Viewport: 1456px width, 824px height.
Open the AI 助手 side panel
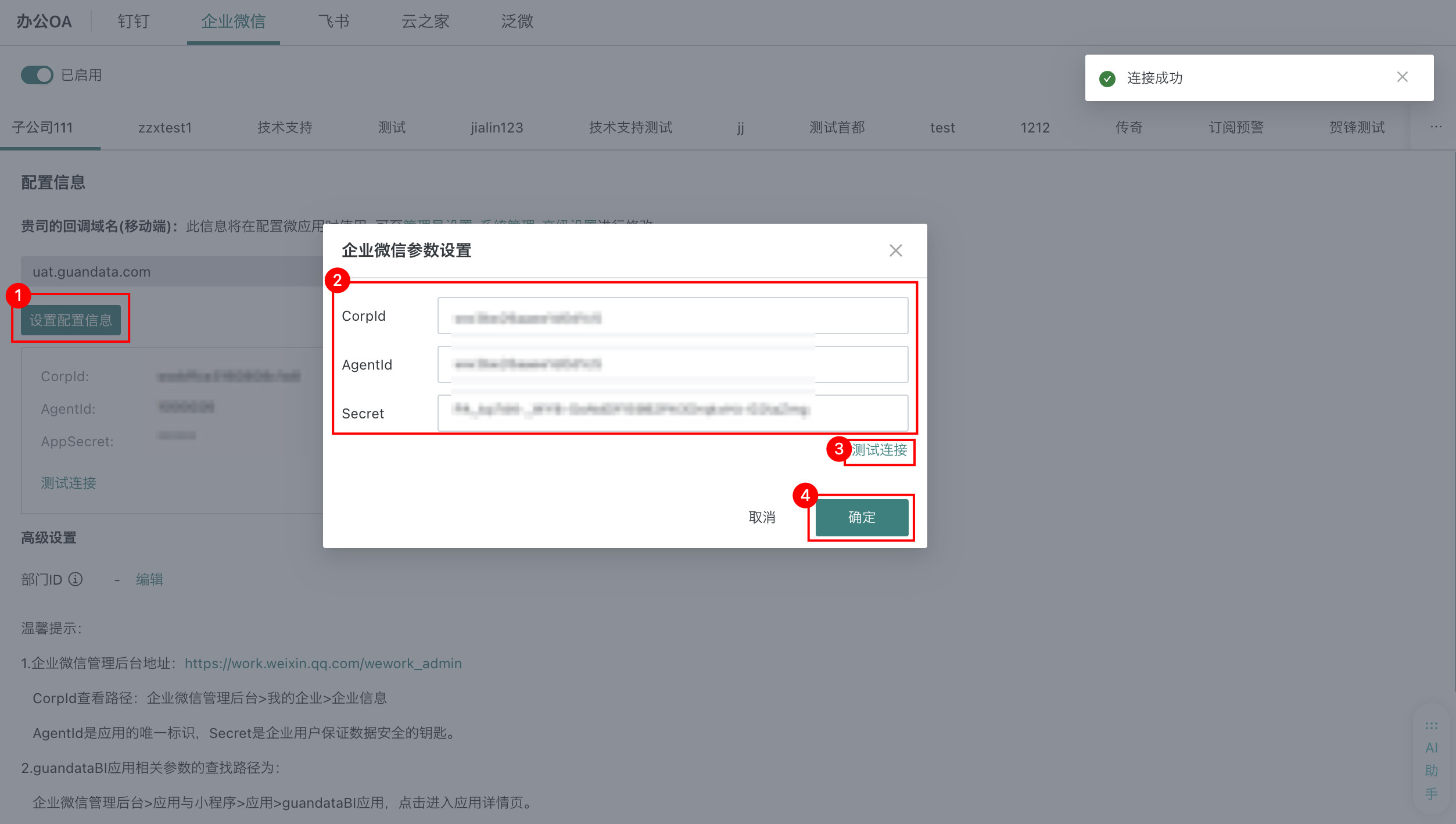(x=1431, y=769)
